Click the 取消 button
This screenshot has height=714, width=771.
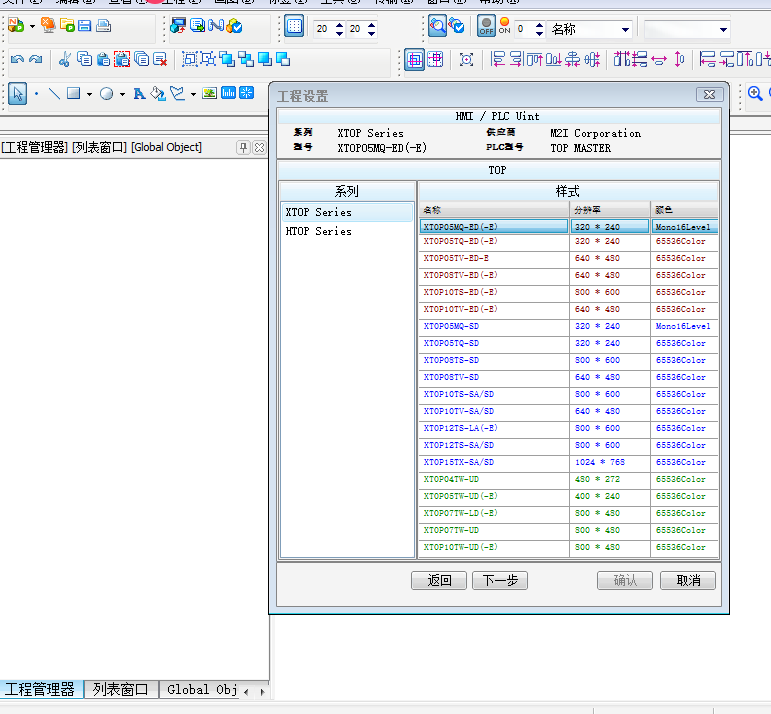pyautogui.click(x=687, y=580)
